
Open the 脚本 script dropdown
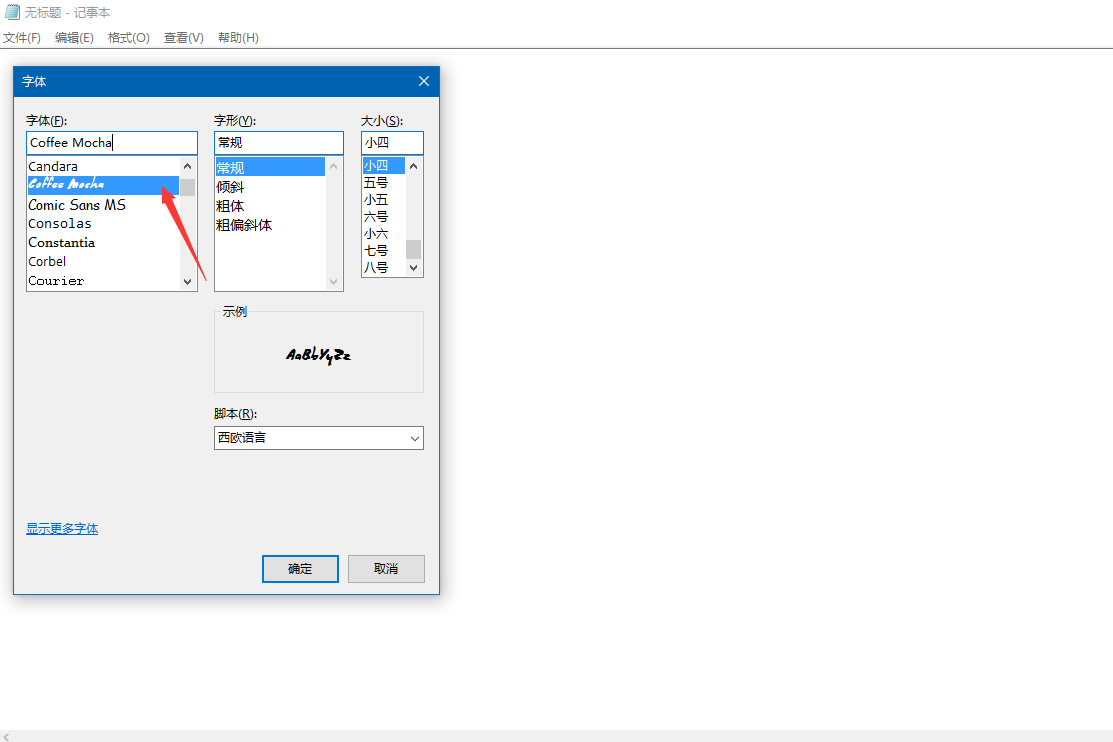[319, 438]
